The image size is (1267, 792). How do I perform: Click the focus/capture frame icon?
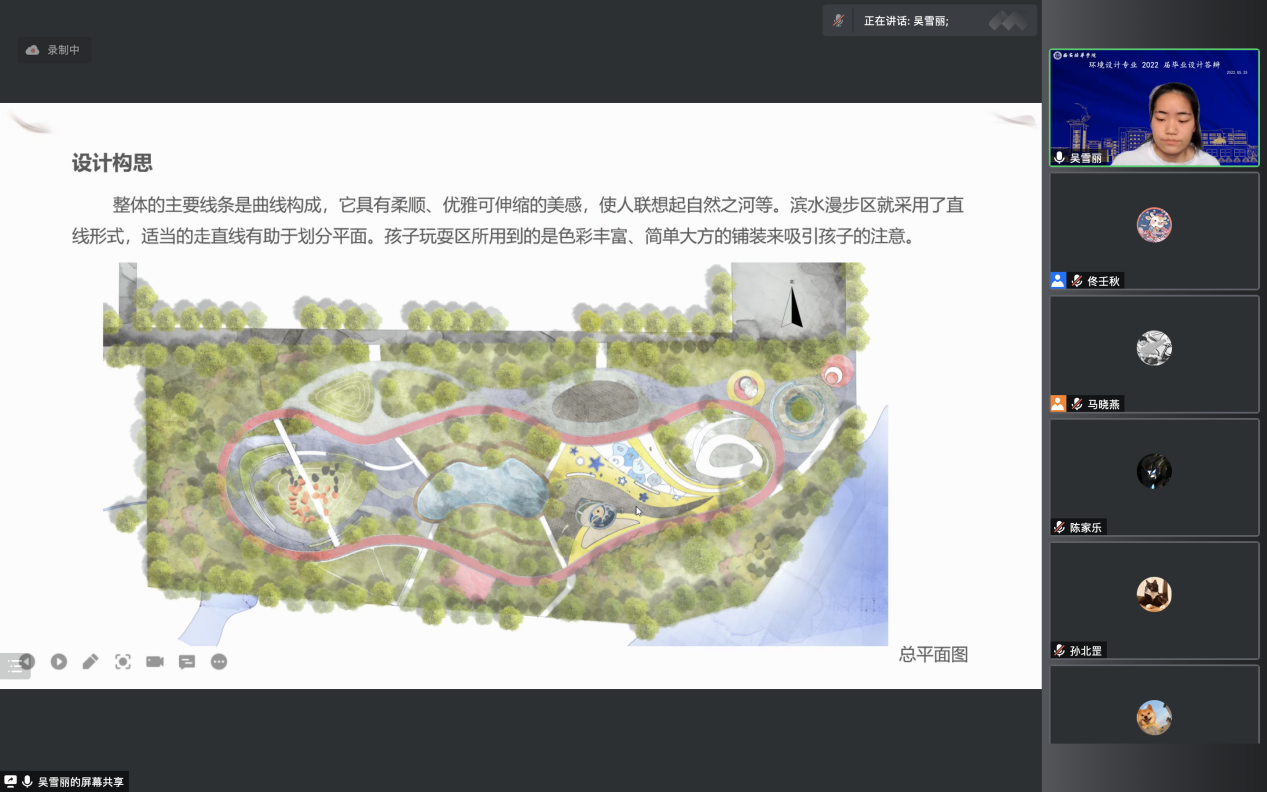tap(123, 661)
